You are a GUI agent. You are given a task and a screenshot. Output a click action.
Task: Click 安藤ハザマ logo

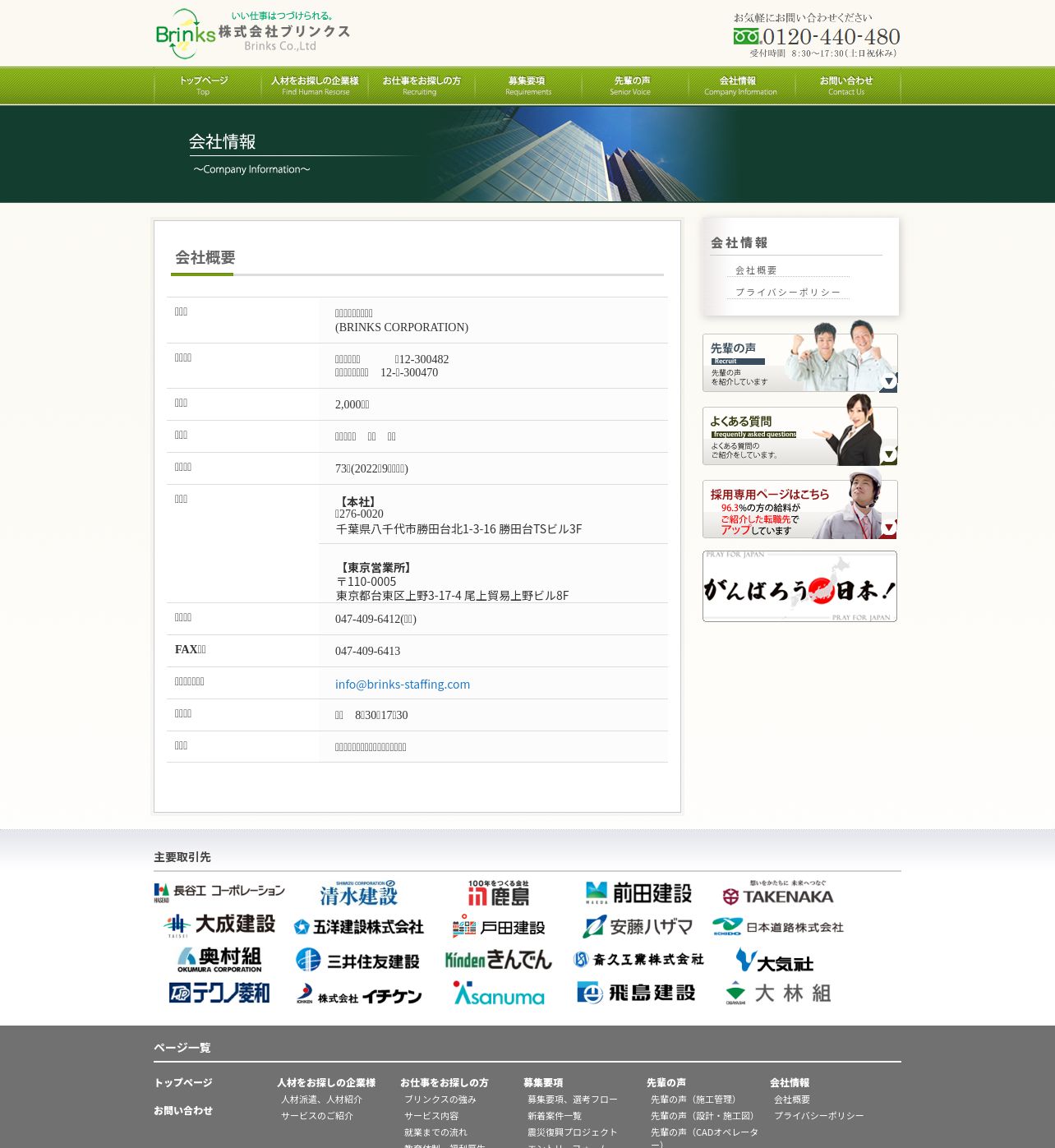[x=638, y=927]
